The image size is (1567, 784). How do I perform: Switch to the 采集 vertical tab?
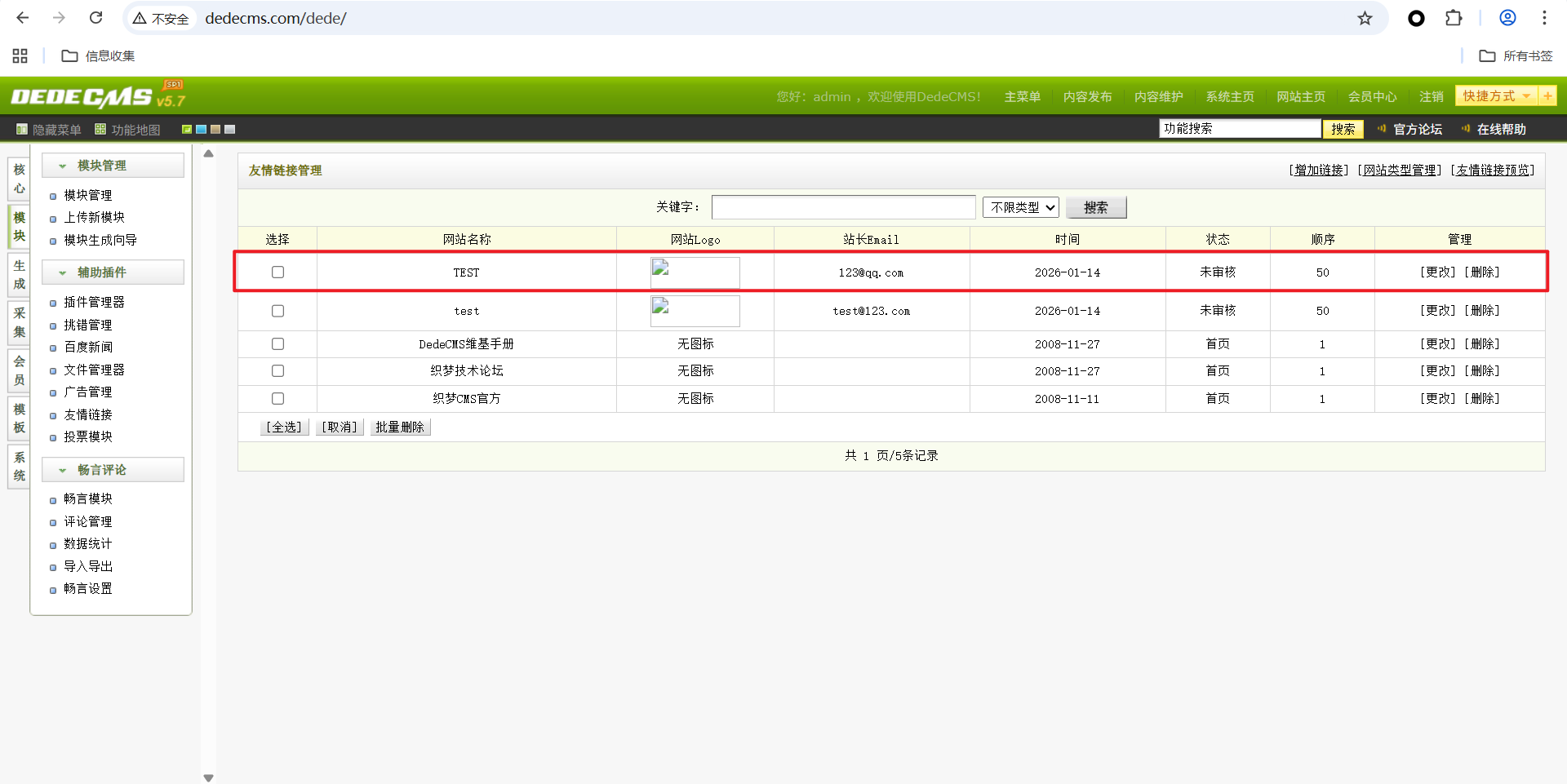coord(20,322)
